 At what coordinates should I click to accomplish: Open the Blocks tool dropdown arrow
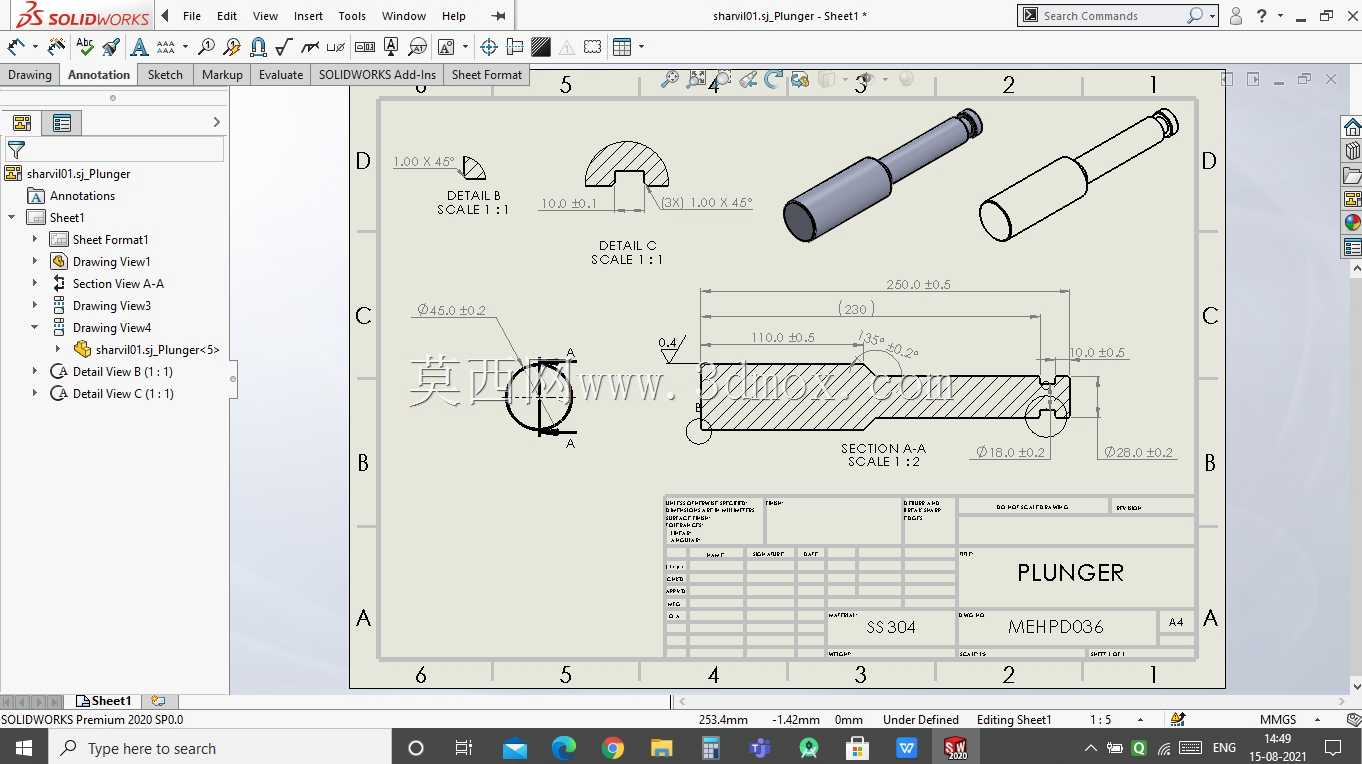click(465, 46)
